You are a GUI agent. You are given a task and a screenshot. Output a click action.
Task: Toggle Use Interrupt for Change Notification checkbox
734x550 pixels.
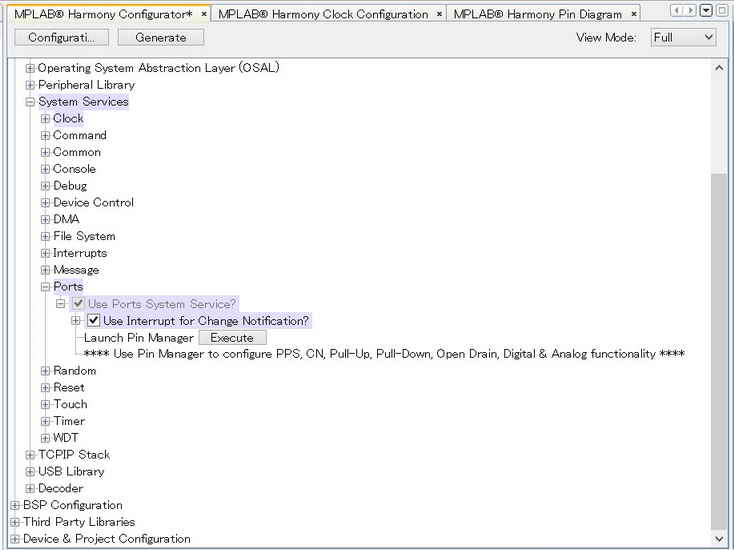[x=94, y=321]
